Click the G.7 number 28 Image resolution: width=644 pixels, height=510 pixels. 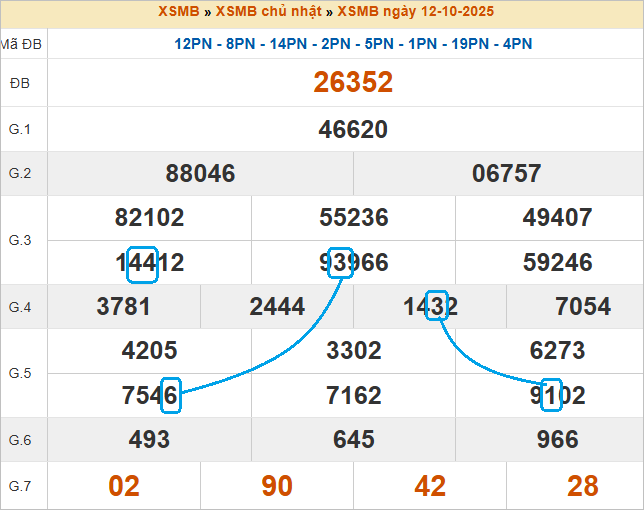pyautogui.click(x=582, y=486)
